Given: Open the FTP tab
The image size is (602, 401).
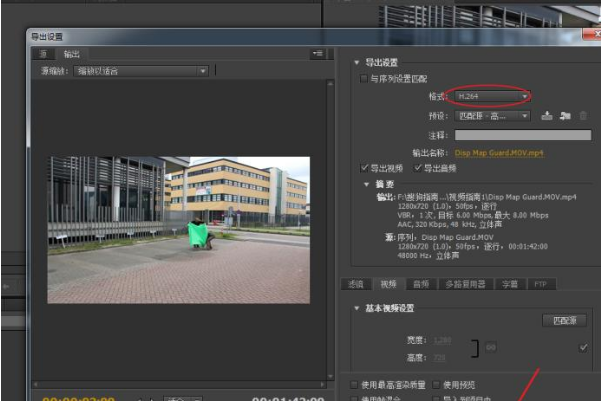Looking at the screenshot, I should click(541, 284).
